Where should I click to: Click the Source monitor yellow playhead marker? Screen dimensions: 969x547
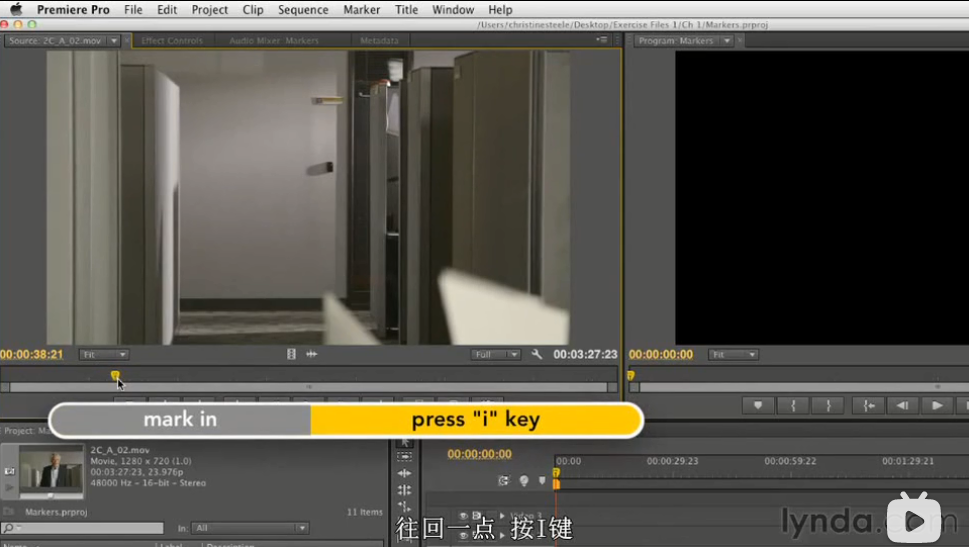click(x=115, y=376)
